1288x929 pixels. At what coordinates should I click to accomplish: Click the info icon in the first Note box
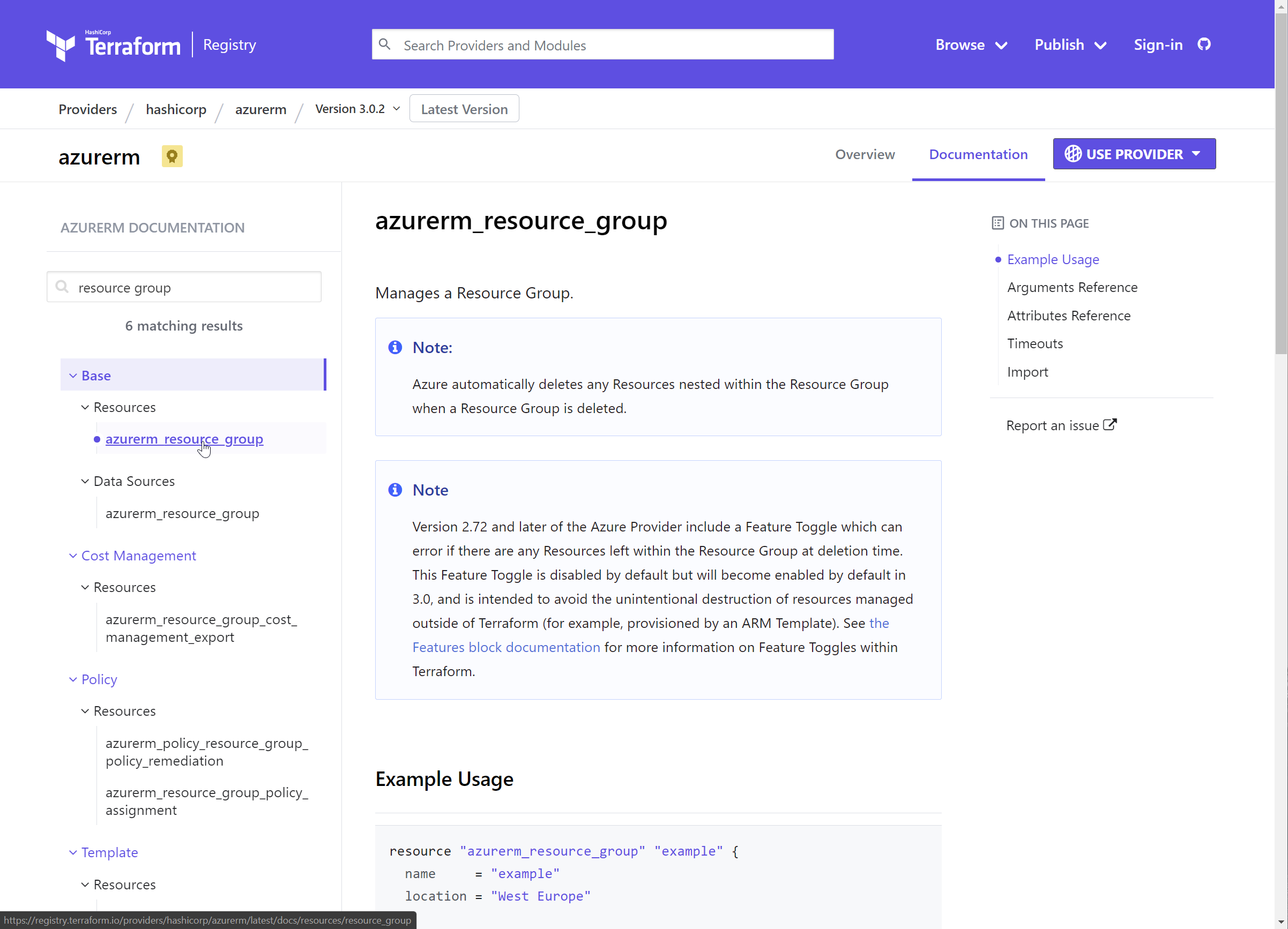394,347
